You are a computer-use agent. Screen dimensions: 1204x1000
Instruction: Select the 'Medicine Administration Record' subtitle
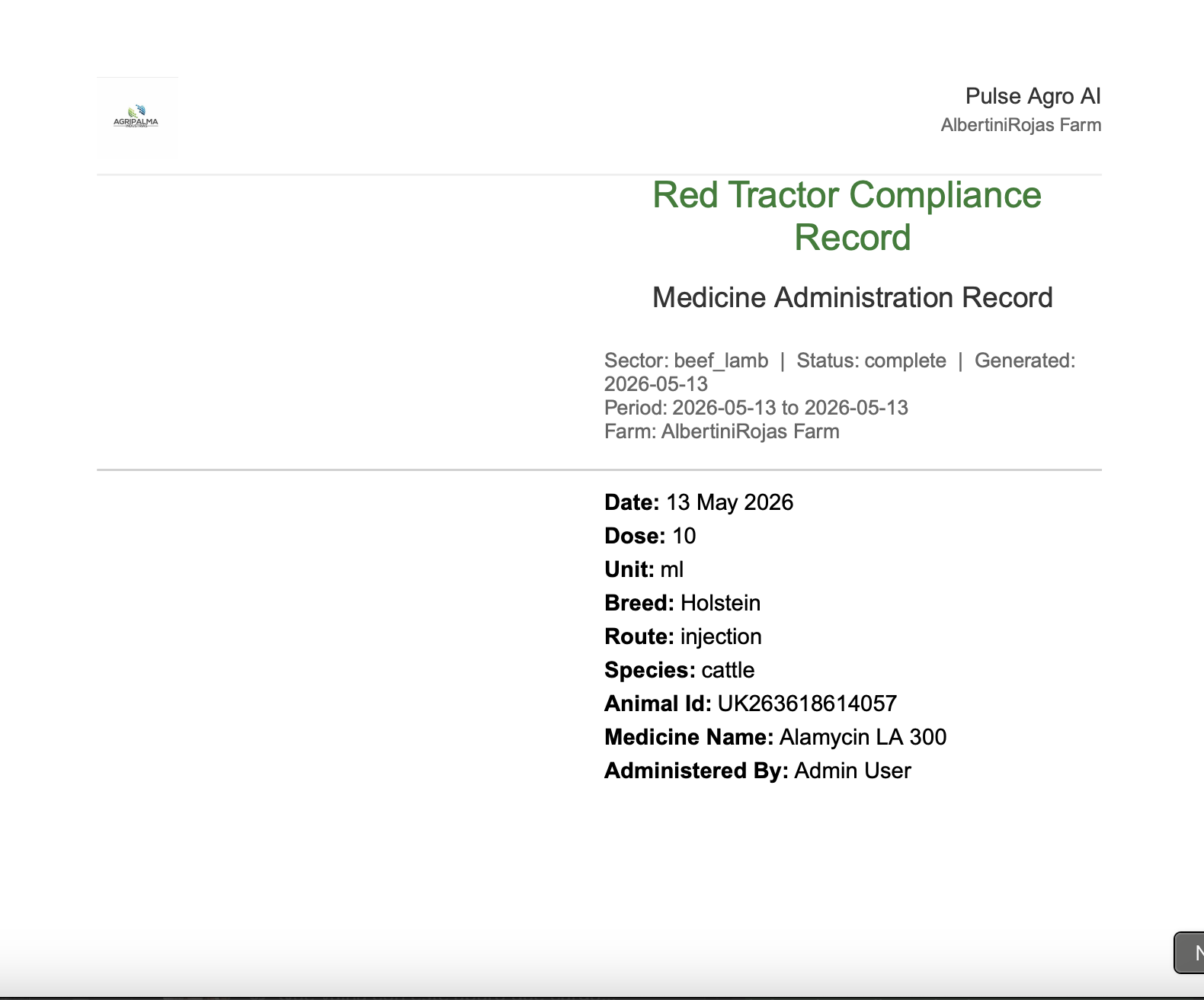pos(852,297)
